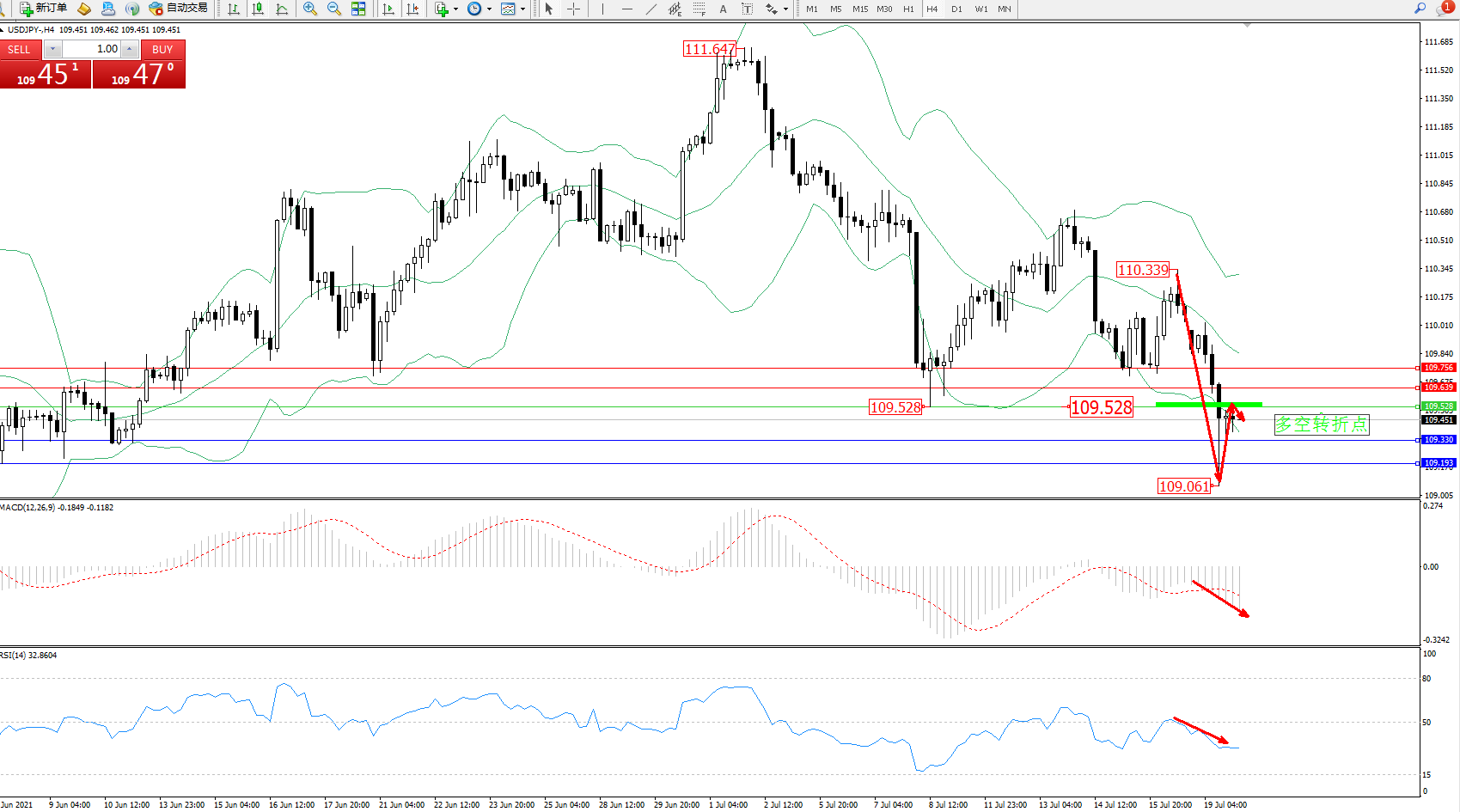Switch chart to candlestick display mode
Image resolution: width=1460 pixels, height=812 pixels.
(258, 9)
